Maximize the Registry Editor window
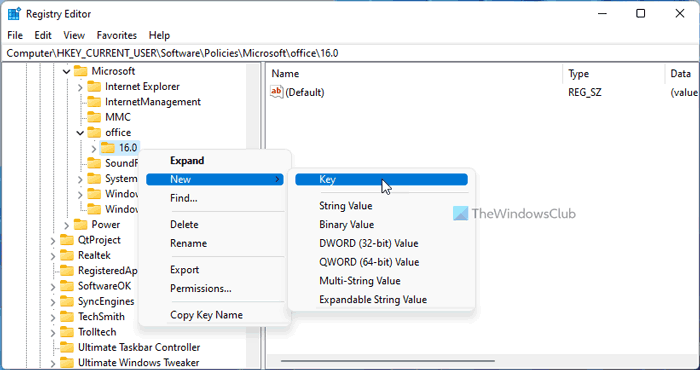This screenshot has width=700, height=370. pyautogui.click(x=641, y=14)
